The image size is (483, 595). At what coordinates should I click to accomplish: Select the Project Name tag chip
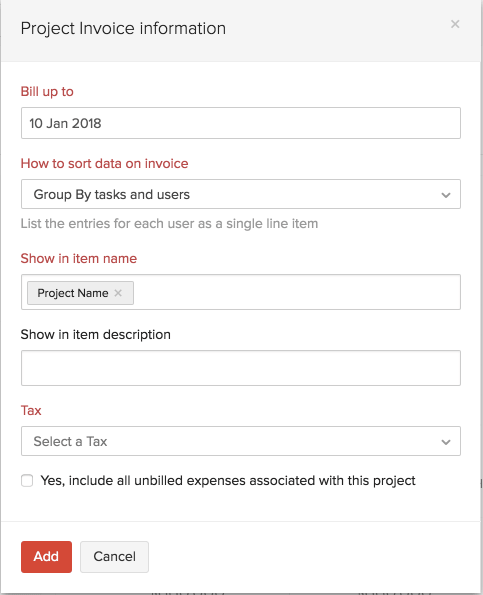[x=73, y=293]
